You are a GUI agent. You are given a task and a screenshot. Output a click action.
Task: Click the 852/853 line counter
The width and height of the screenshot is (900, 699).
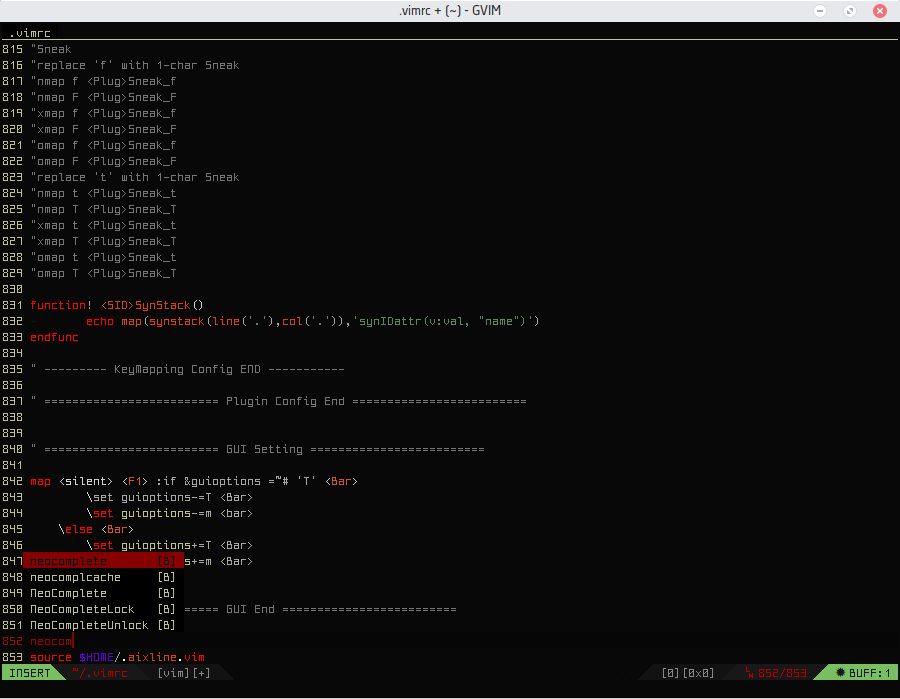click(x=782, y=673)
